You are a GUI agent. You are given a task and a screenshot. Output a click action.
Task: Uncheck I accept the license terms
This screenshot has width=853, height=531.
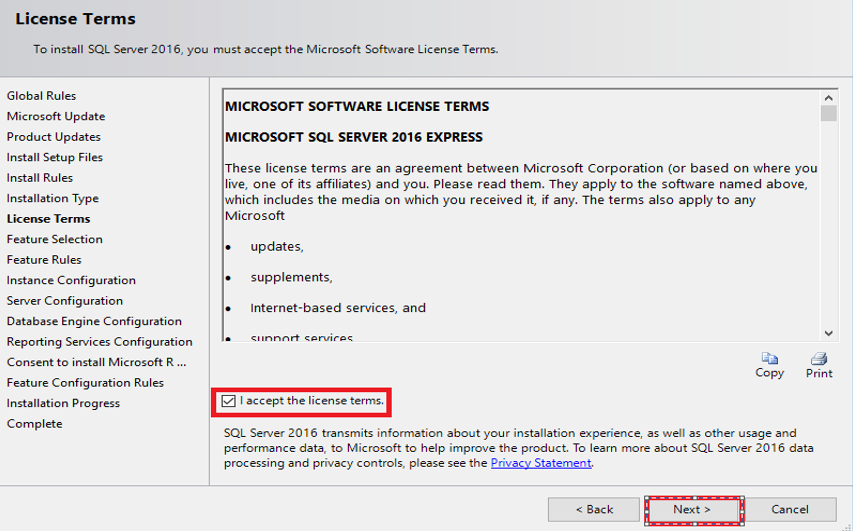click(229, 401)
